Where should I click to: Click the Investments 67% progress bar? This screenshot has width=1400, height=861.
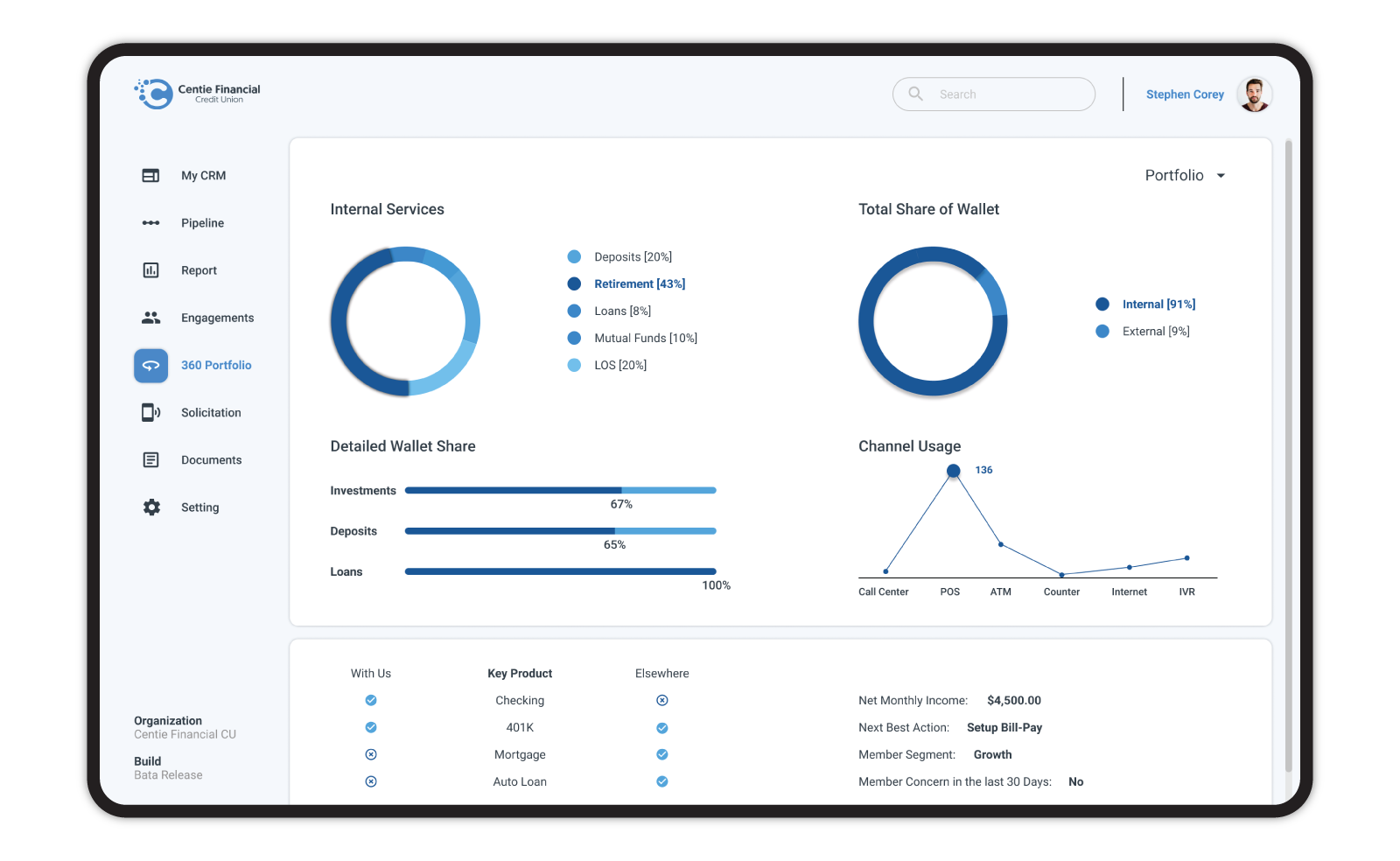point(560,490)
